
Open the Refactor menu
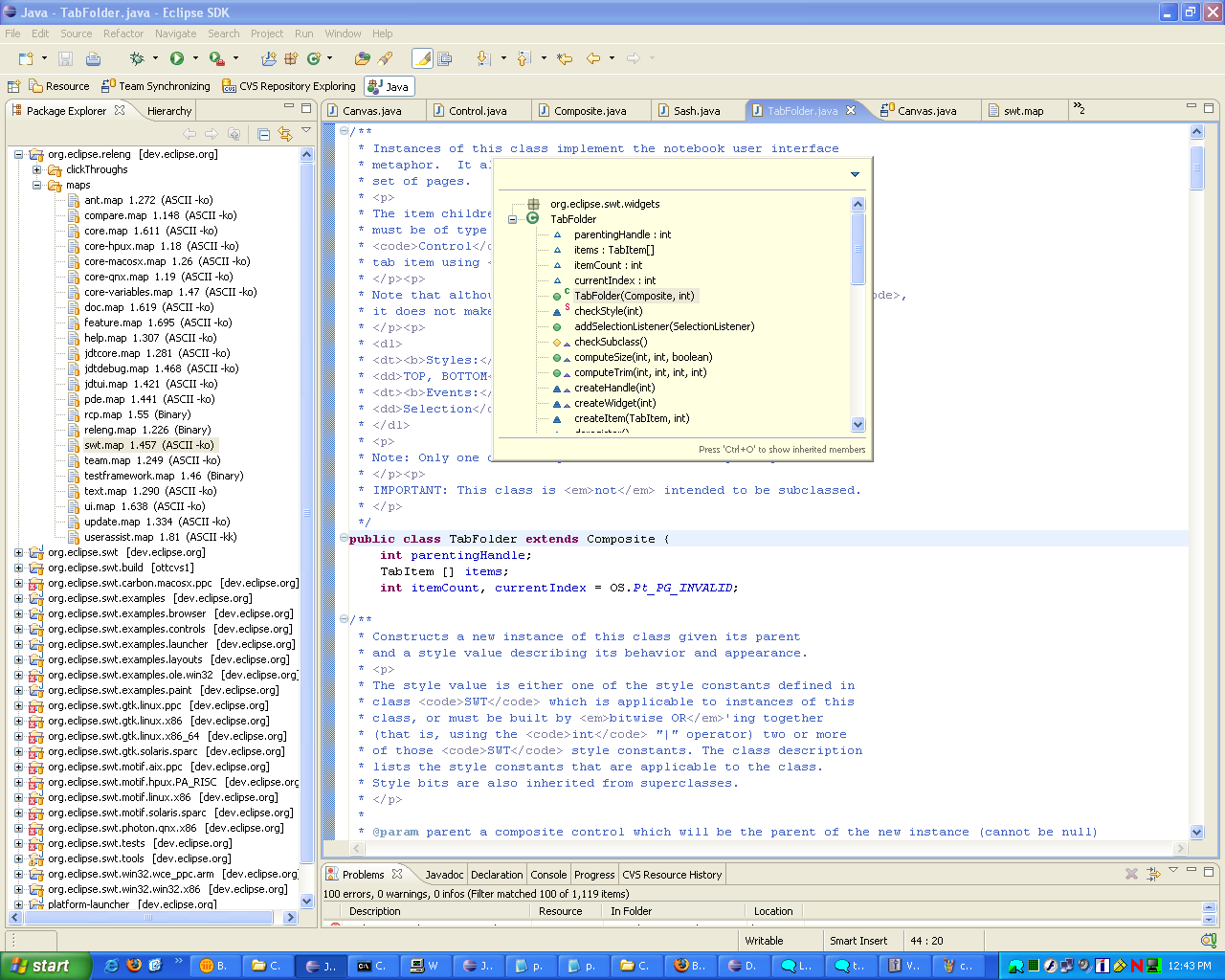pyautogui.click(x=122, y=33)
